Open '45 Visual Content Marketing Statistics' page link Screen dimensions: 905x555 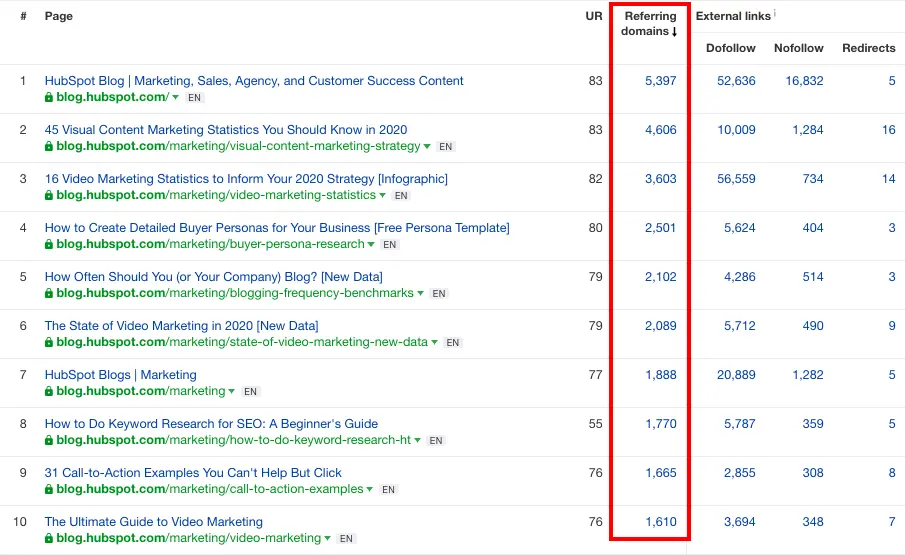[x=226, y=130]
